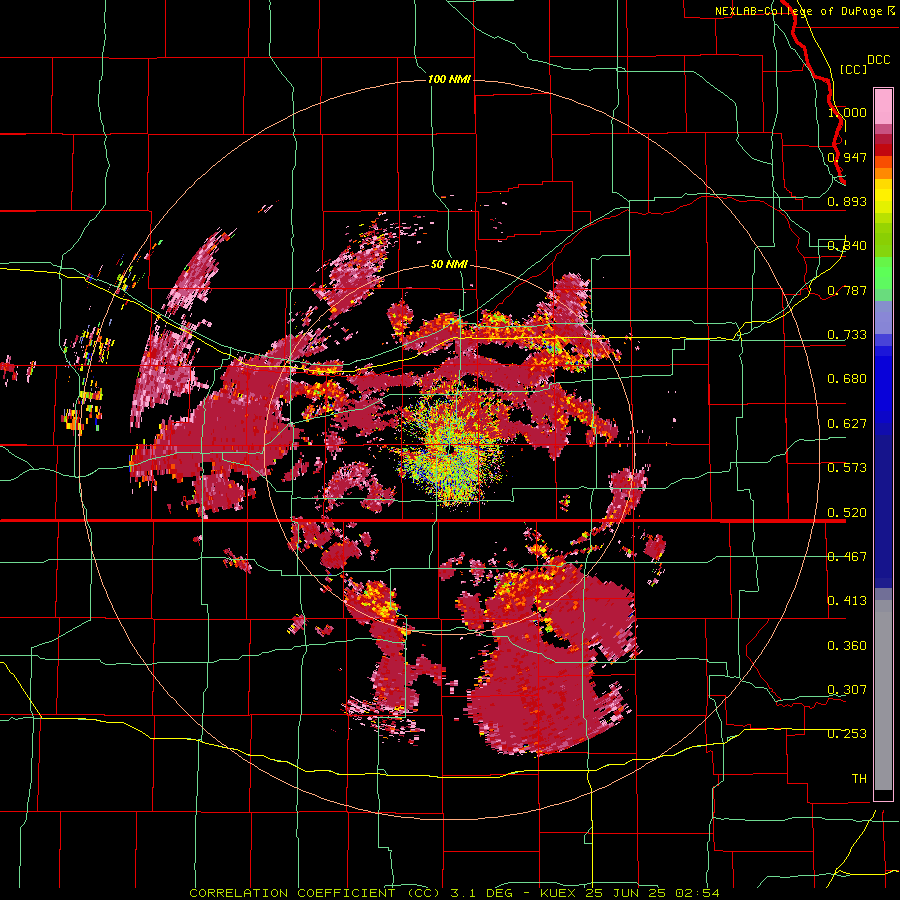Pick the orange segment of the color bar
Viewport: 900px width, 900px height.
[883, 173]
